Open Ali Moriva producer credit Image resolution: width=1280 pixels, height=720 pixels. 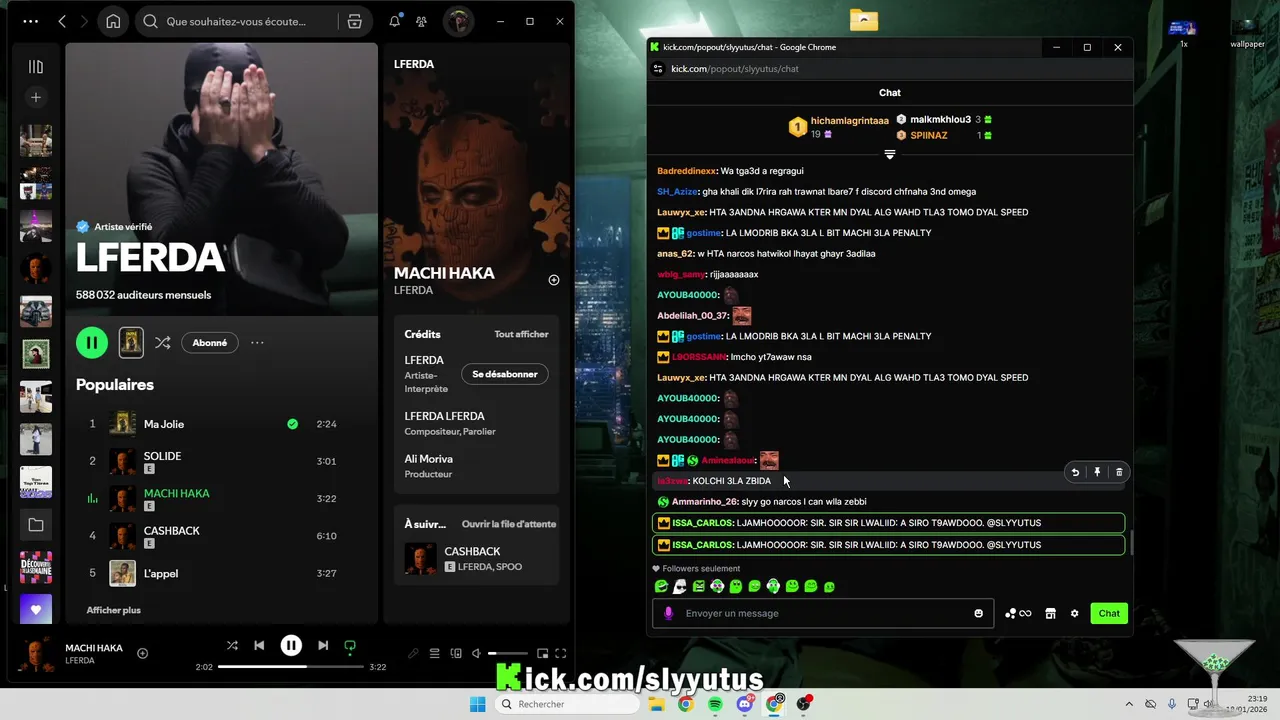tap(428, 459)
